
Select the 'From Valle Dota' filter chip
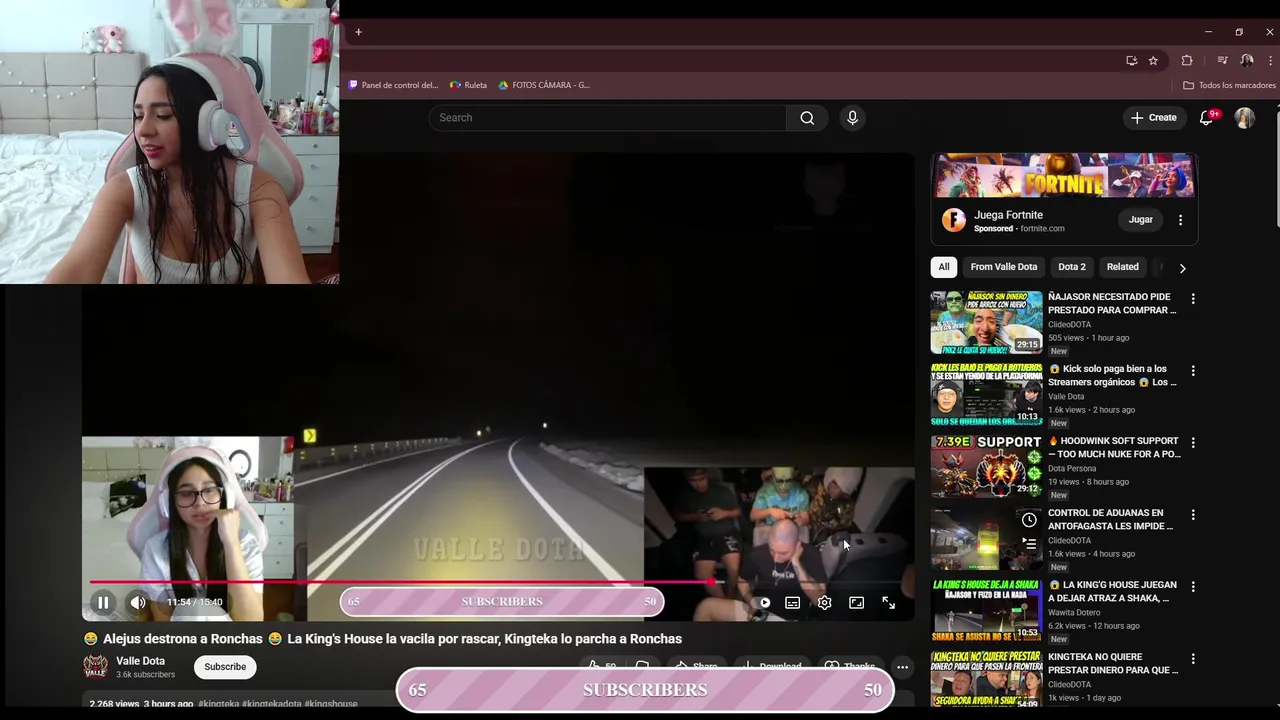[x=1003, y=267]
